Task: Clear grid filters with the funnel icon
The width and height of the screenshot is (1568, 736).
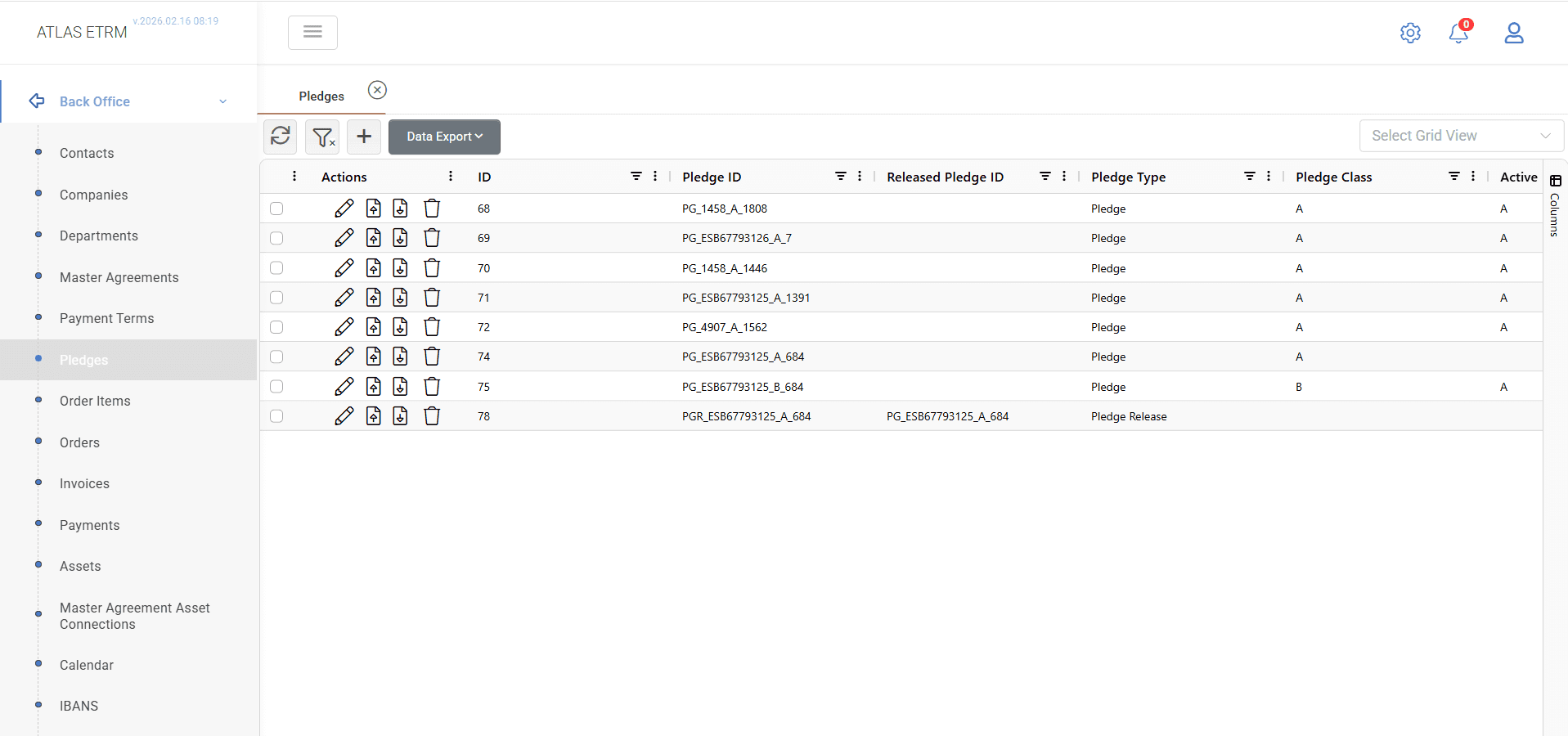Action: pyautogui.click(x=323, y=137)
